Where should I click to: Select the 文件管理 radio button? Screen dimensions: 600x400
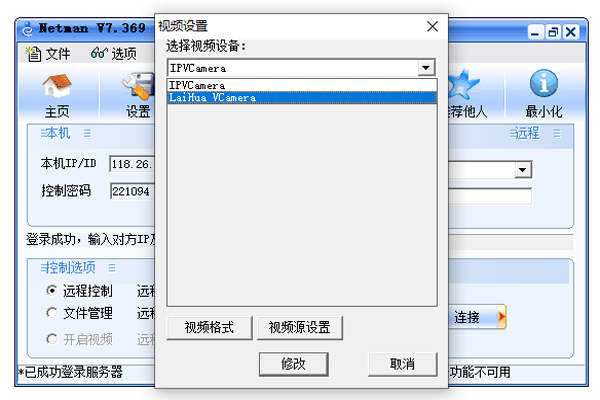tap(52, 313)
